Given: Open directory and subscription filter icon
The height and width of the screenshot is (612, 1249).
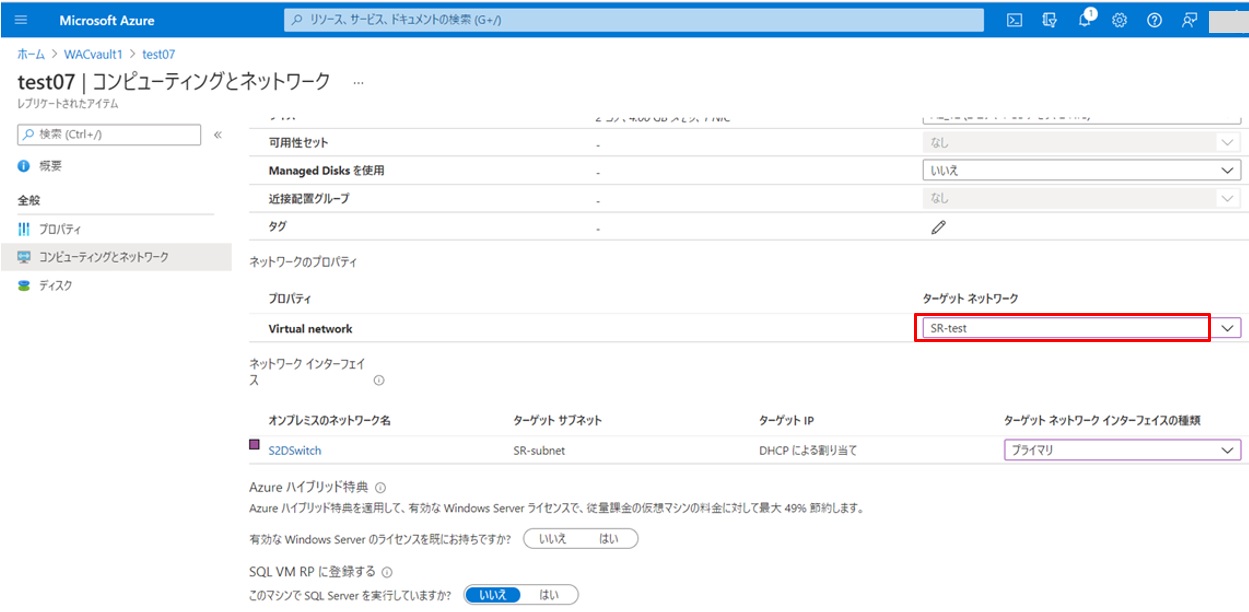Looking at the screenshot, I should [x=1049, y=20].
